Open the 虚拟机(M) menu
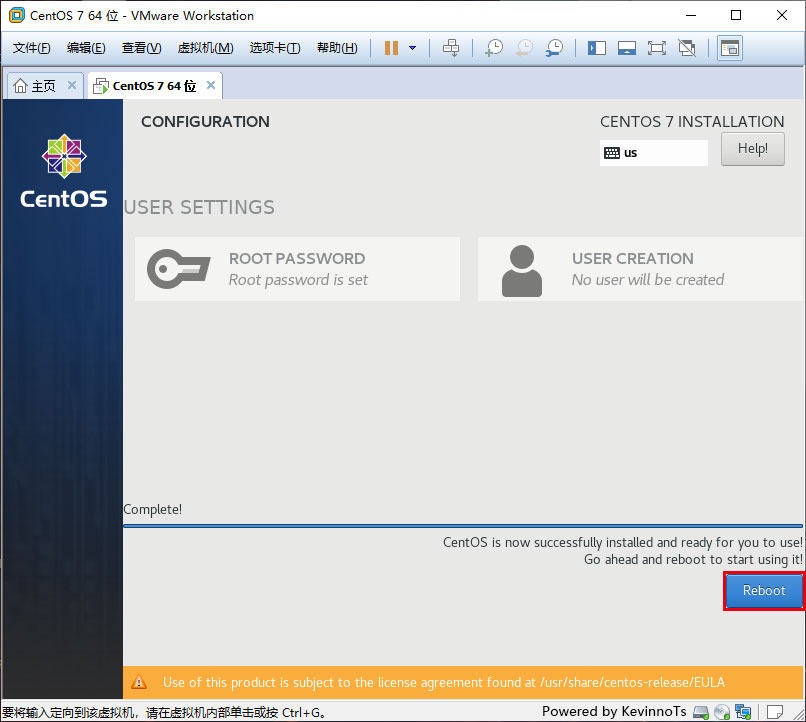Image resolution: width=806 pixels, height=722 pixels. pyautogui.click(x=205, y=48)
